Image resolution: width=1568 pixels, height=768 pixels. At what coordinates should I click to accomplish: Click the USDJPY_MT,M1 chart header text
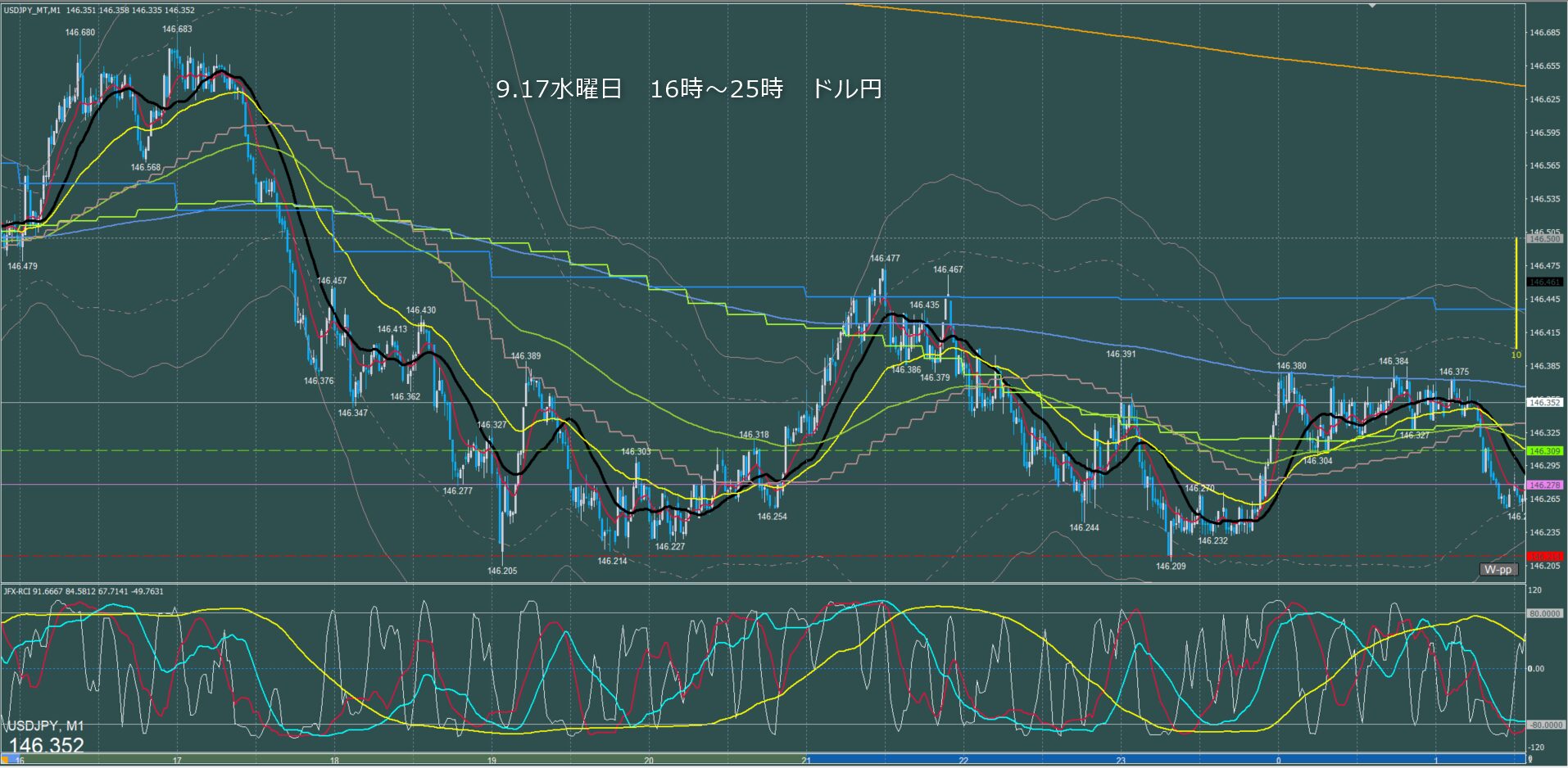[x=32, y=11]
